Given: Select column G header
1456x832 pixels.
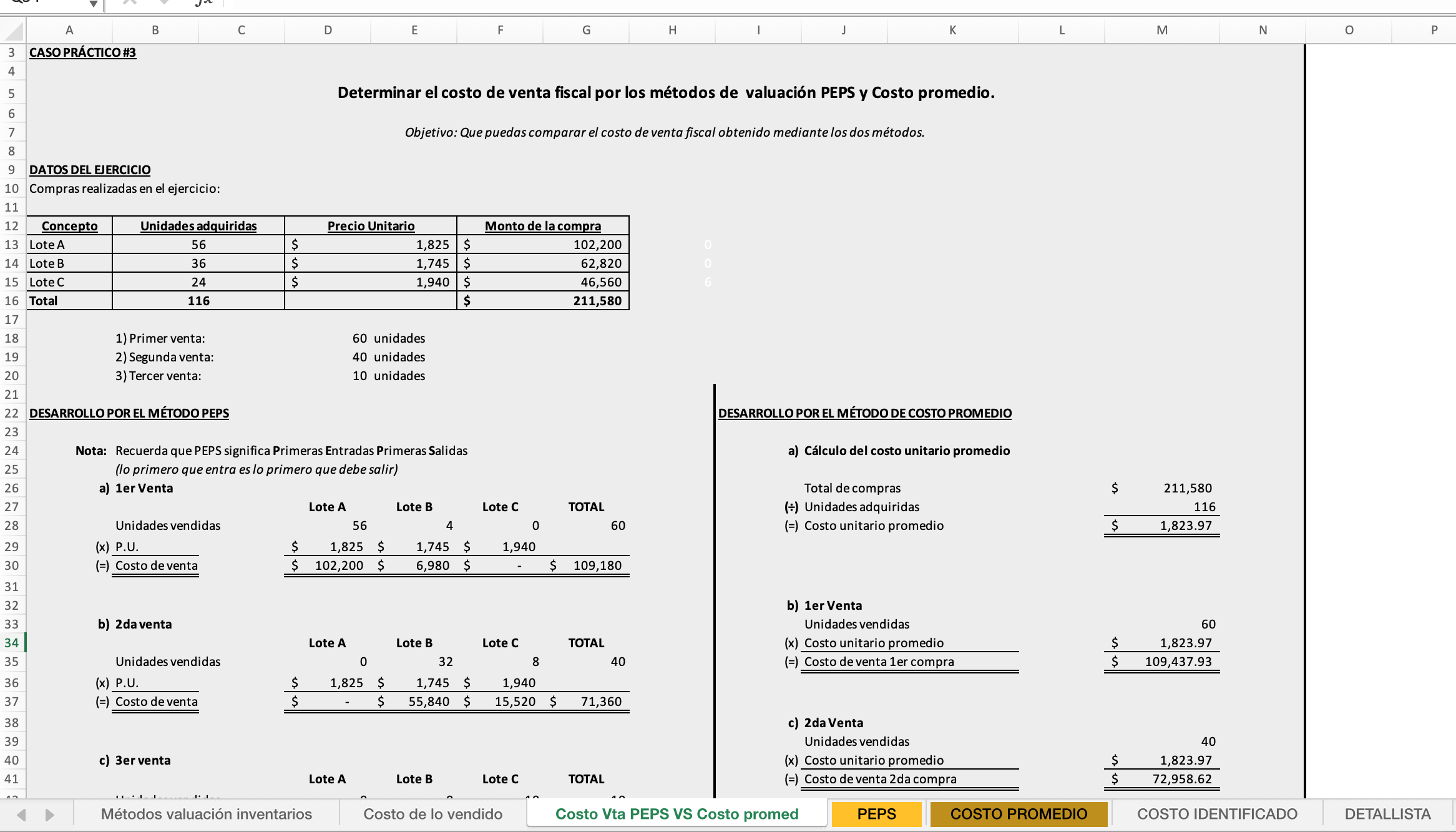Looking at the screenshot, I should tap(586, 30).
